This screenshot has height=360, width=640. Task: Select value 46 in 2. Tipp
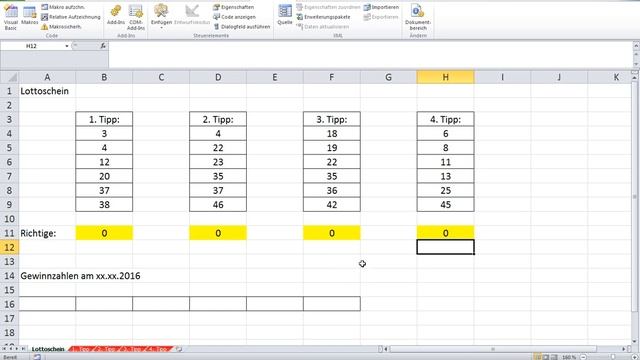point(218,204)
